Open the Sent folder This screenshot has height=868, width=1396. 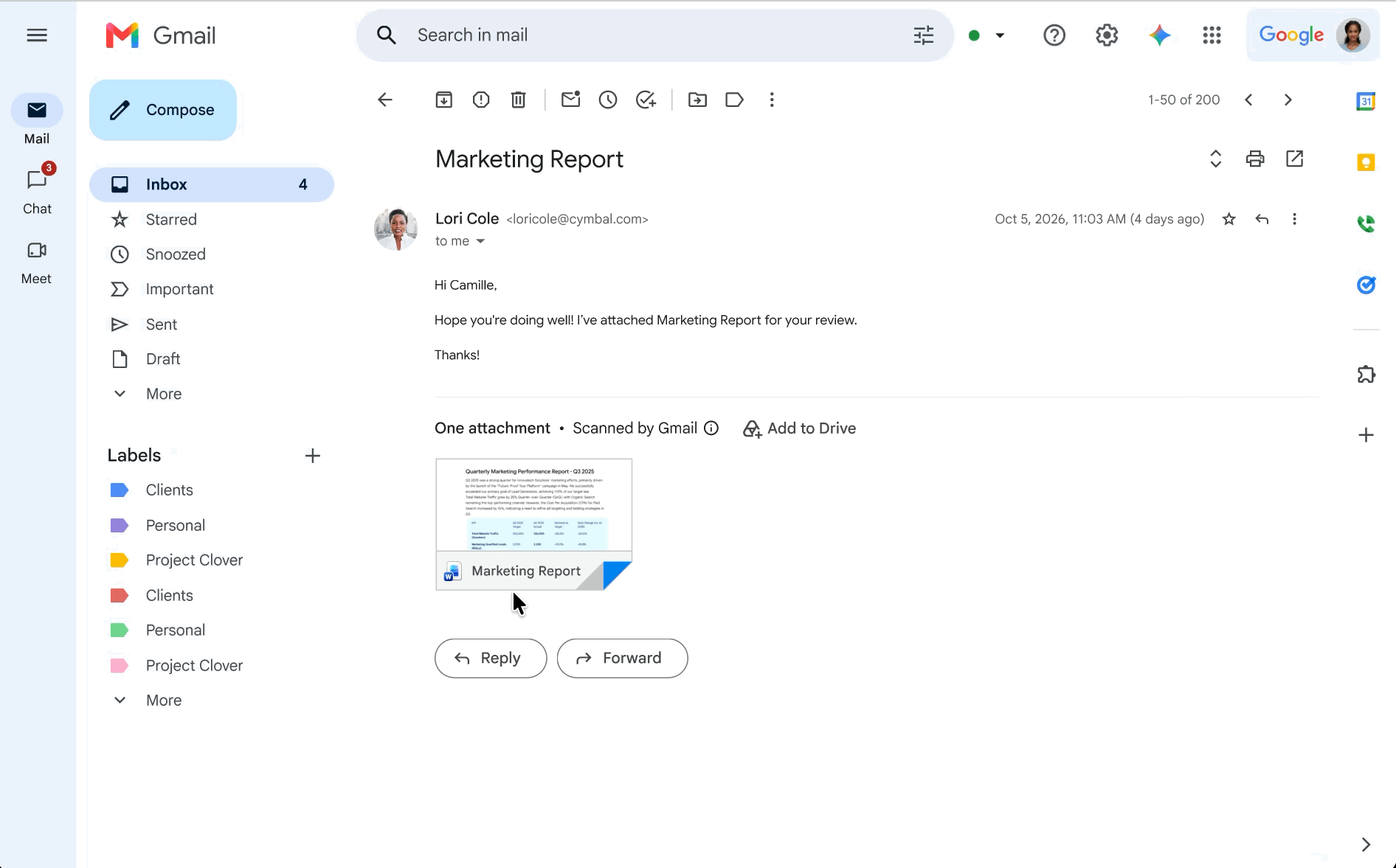pyautogui.click(x=162, y=324)
